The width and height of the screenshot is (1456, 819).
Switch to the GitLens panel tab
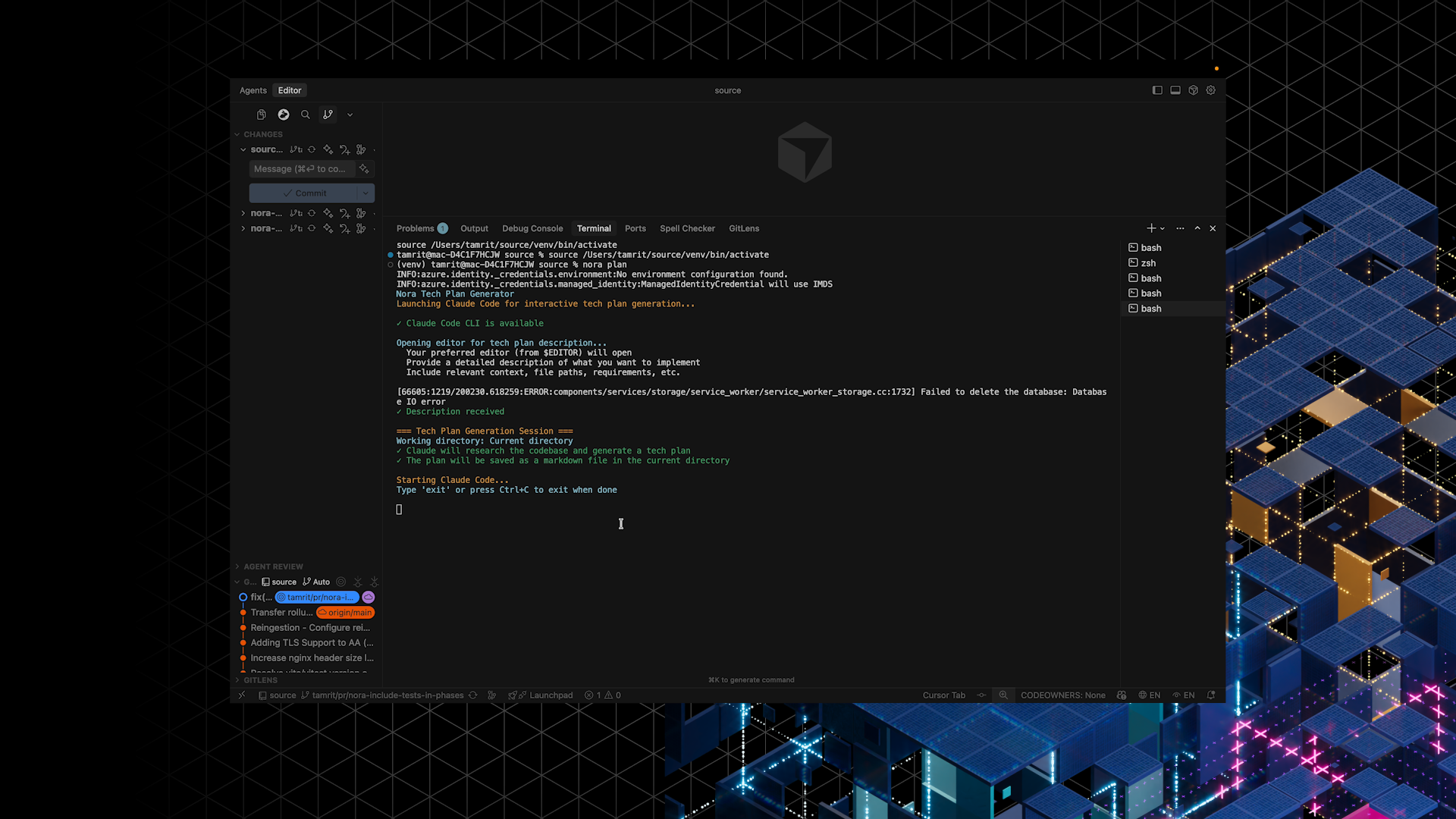click(744, 228)
